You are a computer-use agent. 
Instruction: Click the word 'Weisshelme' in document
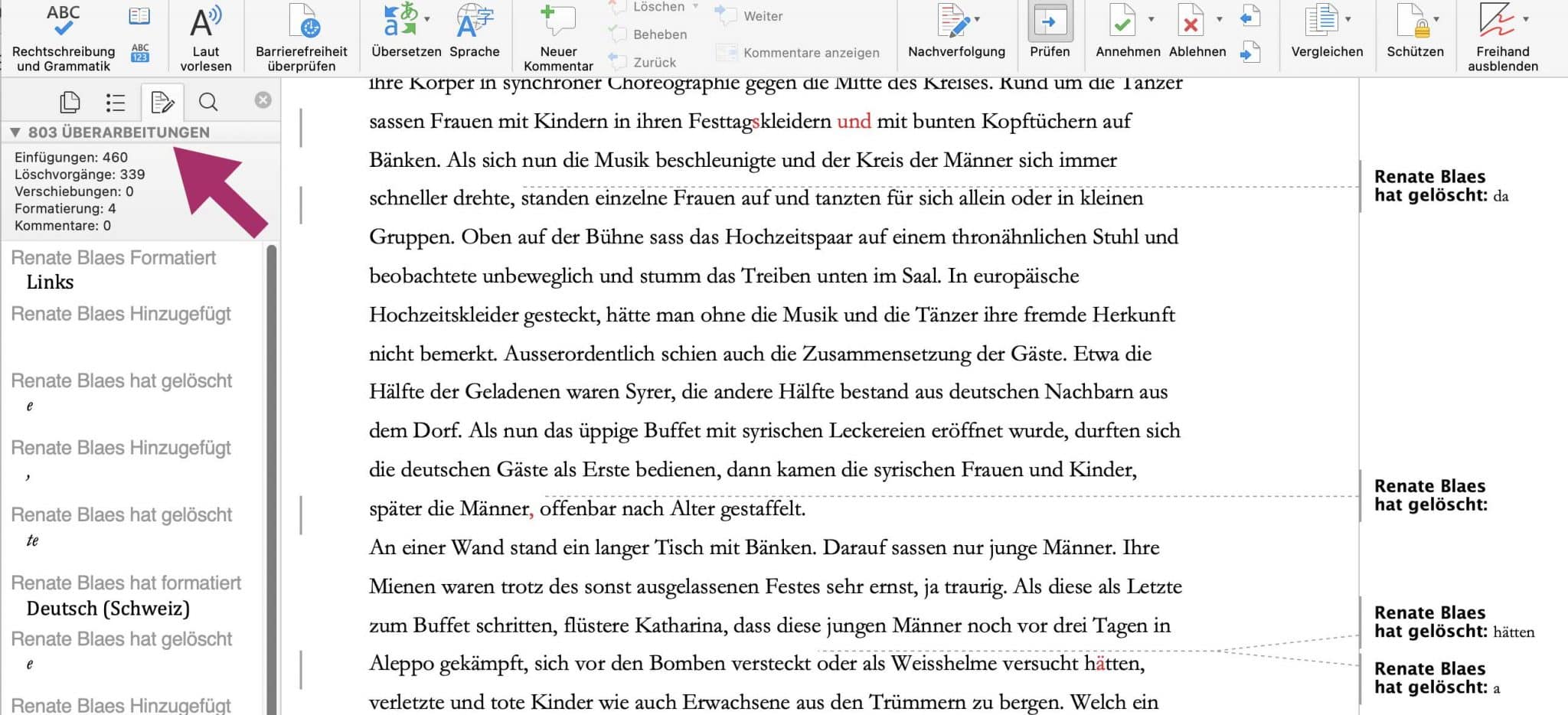click(944, 663)
